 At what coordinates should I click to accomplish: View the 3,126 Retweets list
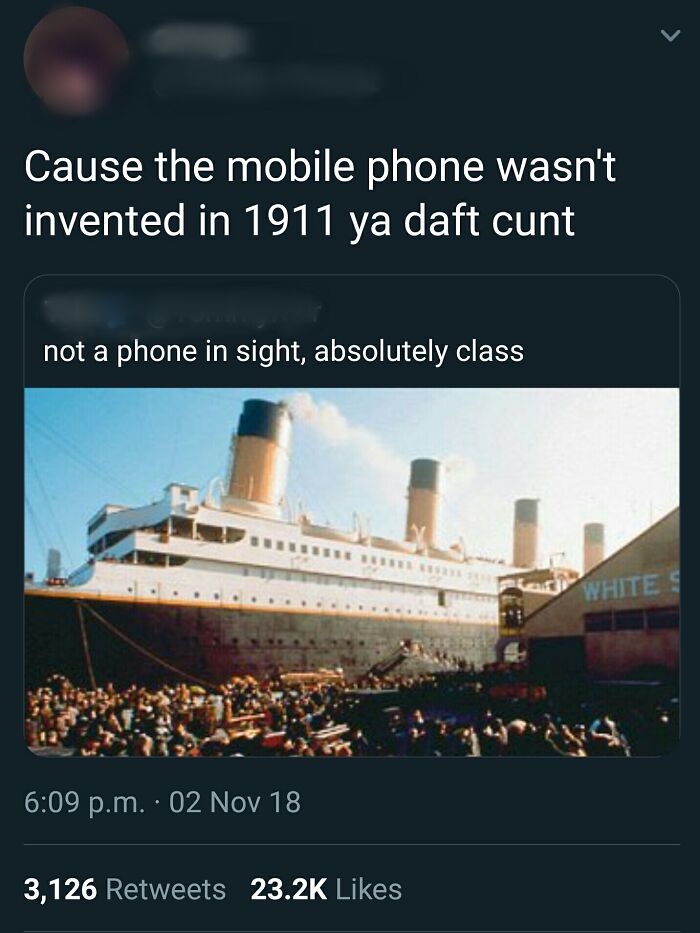(125, 890)
